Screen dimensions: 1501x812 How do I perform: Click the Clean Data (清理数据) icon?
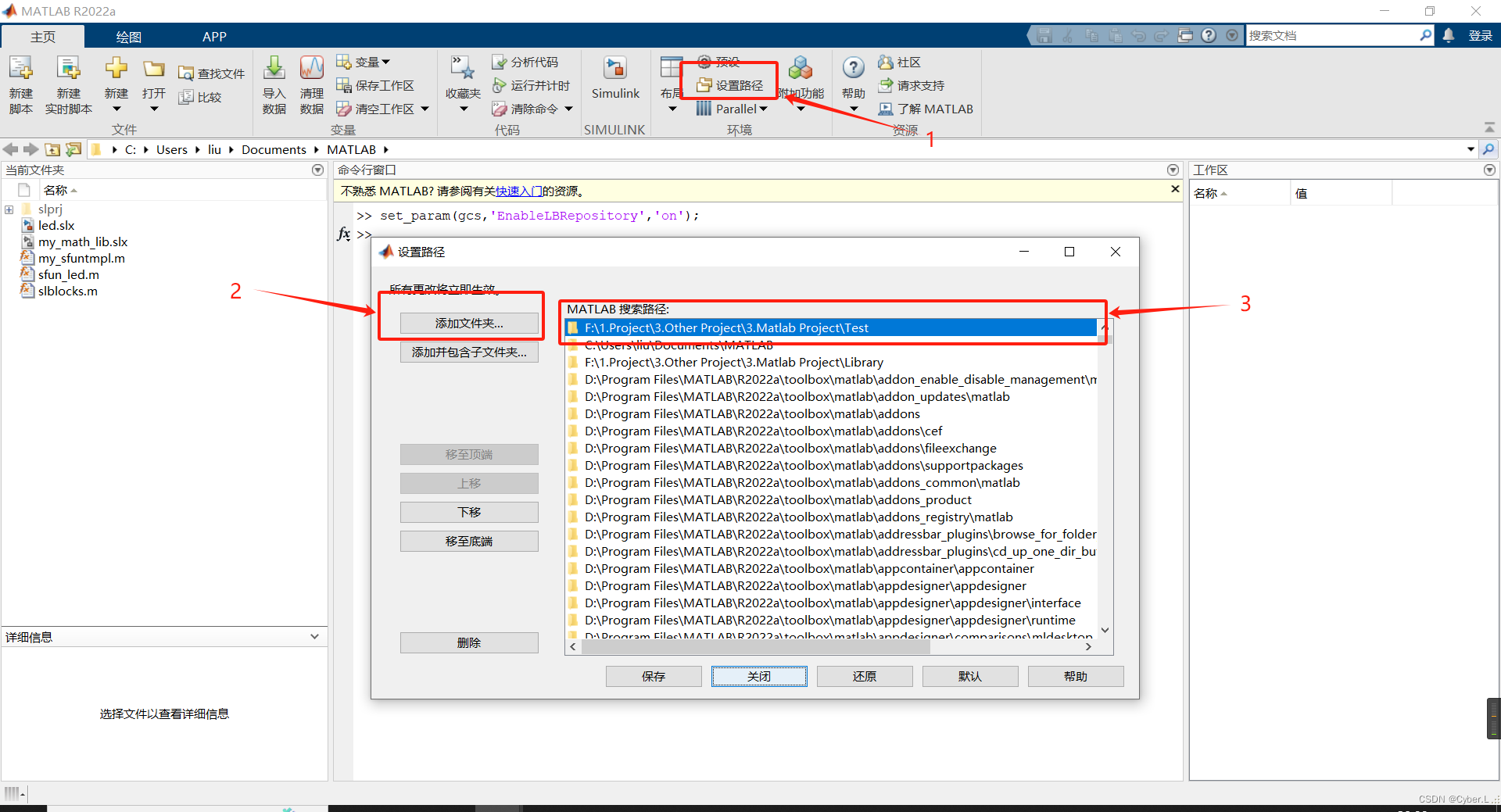pyautogui.click(x=311, y=69)
